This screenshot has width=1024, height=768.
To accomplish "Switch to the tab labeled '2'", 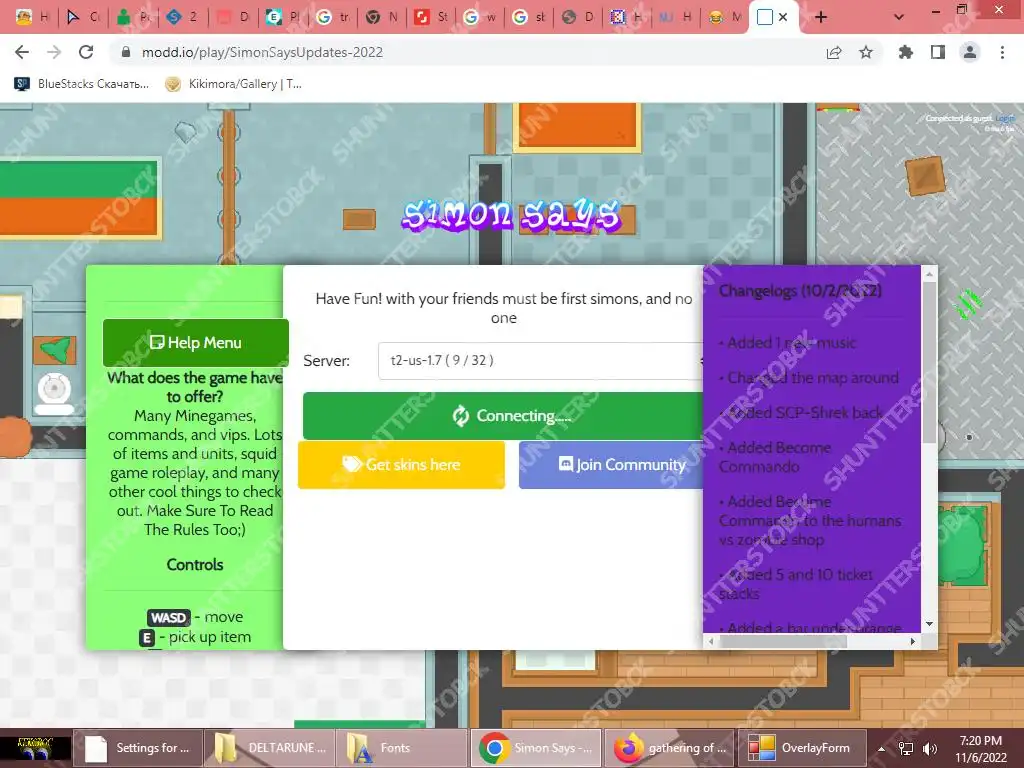I will pyautogui.click(x=183, y=17).
